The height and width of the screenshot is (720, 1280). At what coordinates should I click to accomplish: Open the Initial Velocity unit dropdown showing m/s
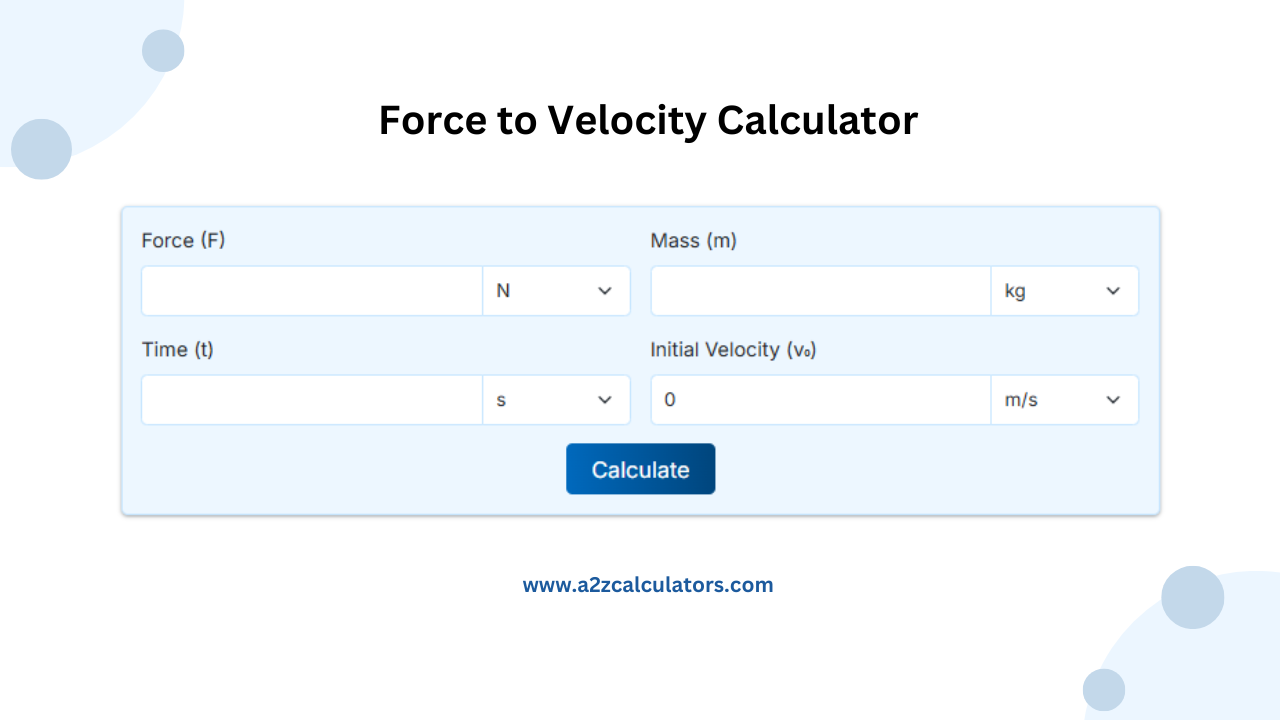[1065, 399]
